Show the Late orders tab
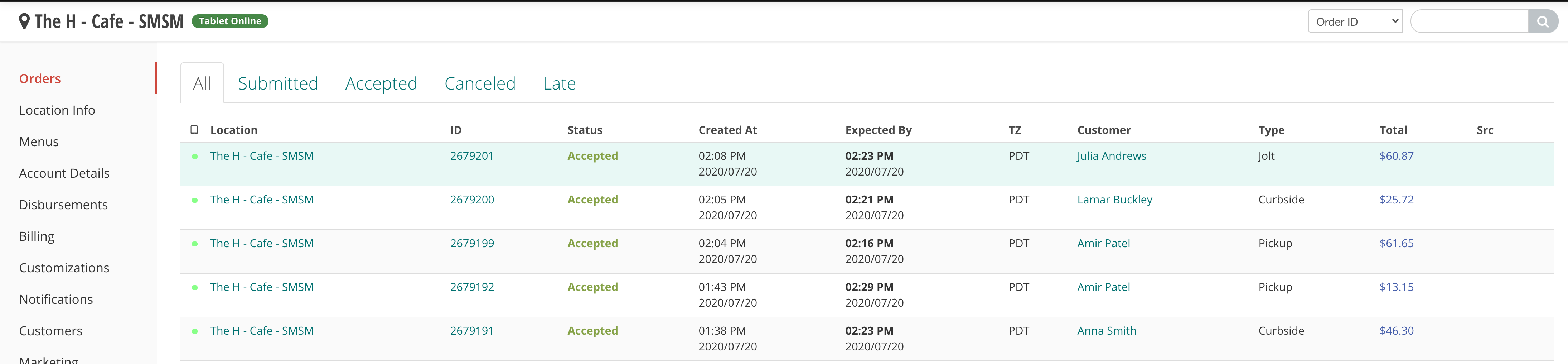Screen dimensions: 1568x364 pos(559,83)
